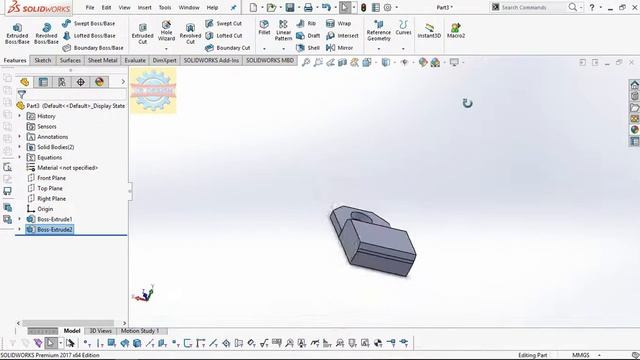The image size is (640, 360).
Task: Open Reference Geometry tool
Action: (x=379, y=31)
